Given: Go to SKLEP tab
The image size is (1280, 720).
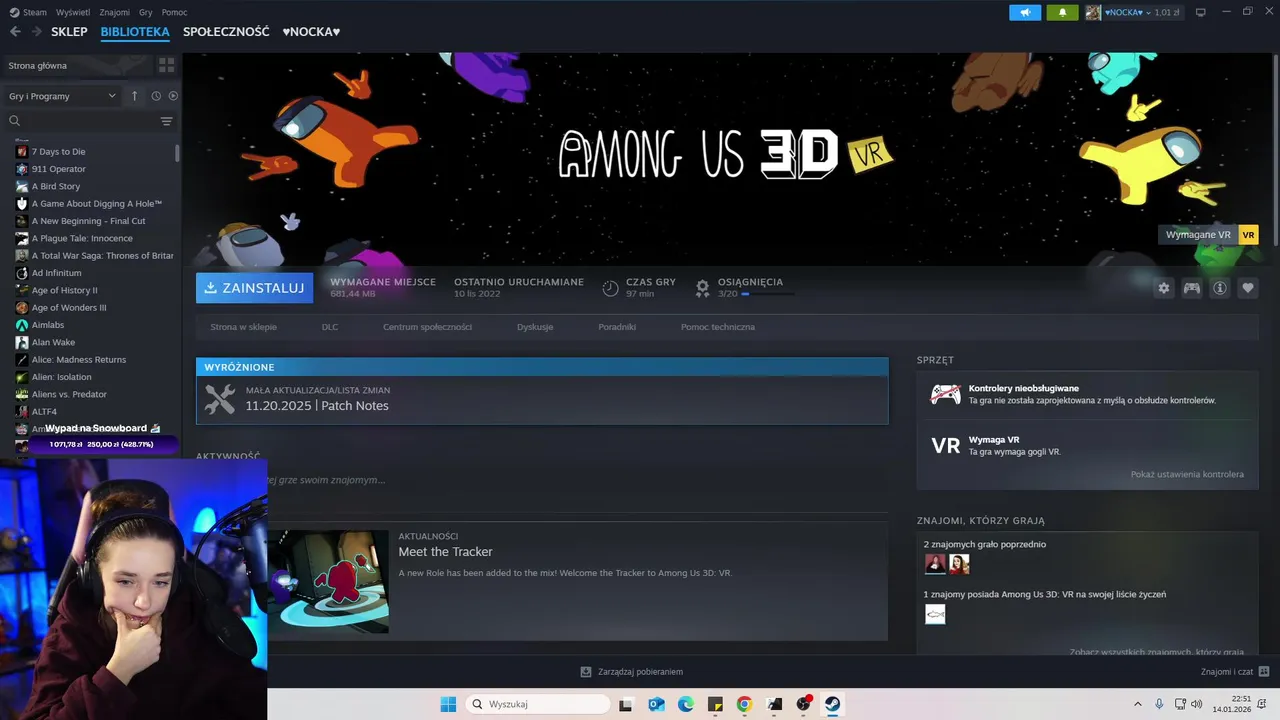Looking at the screenshot, I should coord(69,32).
